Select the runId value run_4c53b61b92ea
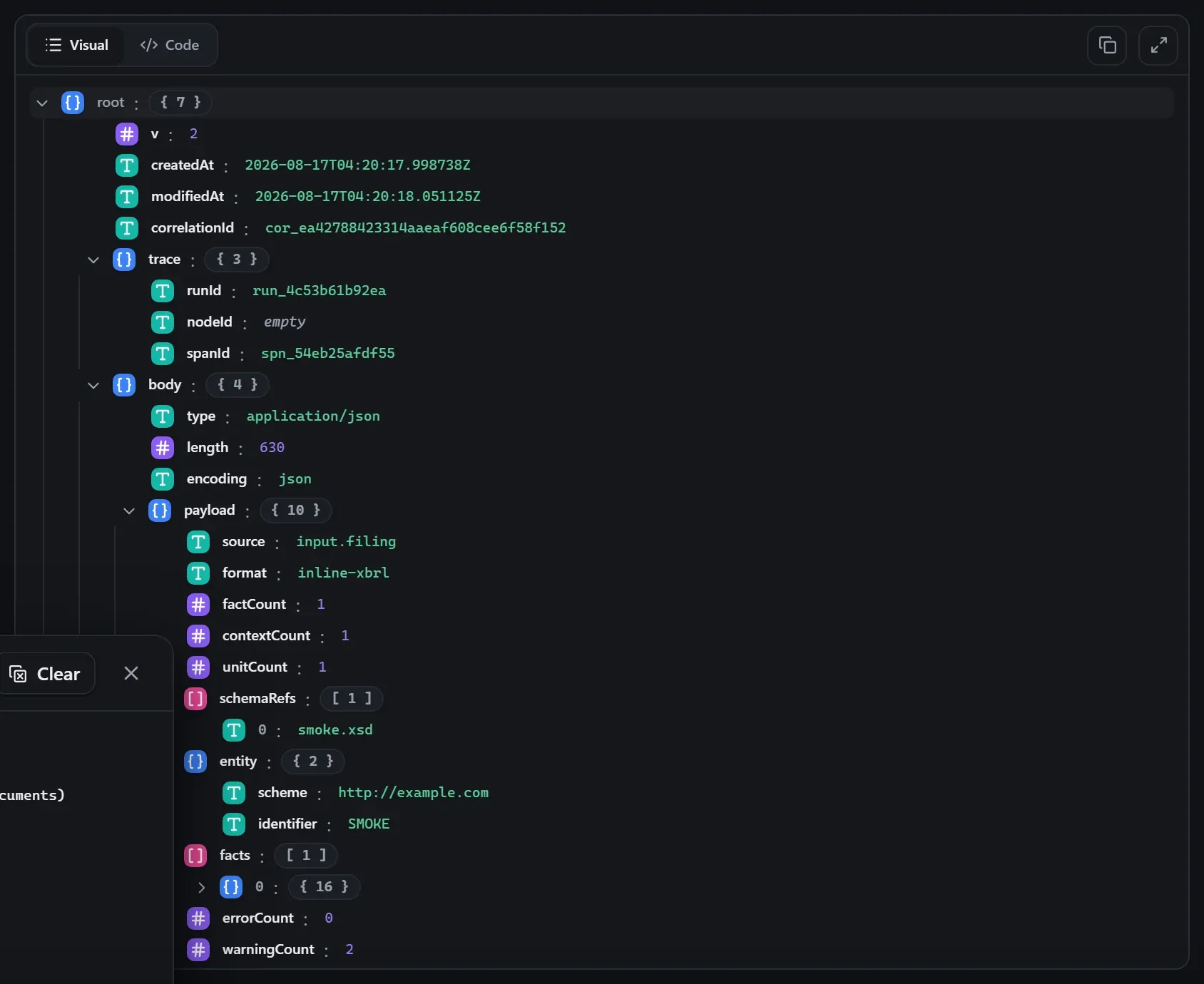 click(x=320, y=291)
